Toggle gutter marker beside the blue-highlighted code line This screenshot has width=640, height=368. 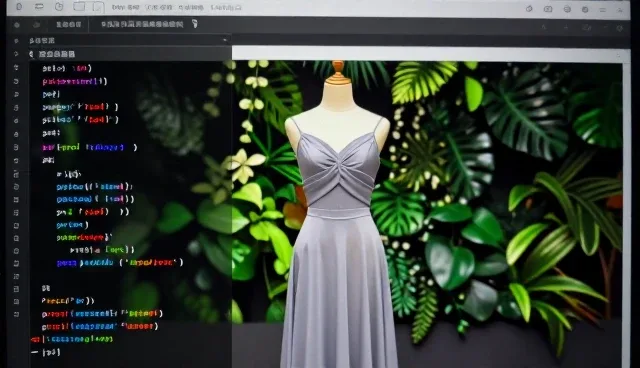tap(16, 147)
